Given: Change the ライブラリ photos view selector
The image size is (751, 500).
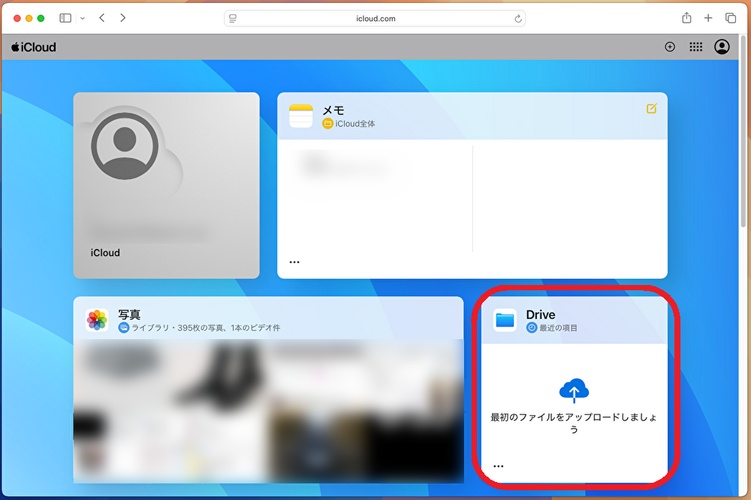Looking at the screenshot, I should (199, 328).
